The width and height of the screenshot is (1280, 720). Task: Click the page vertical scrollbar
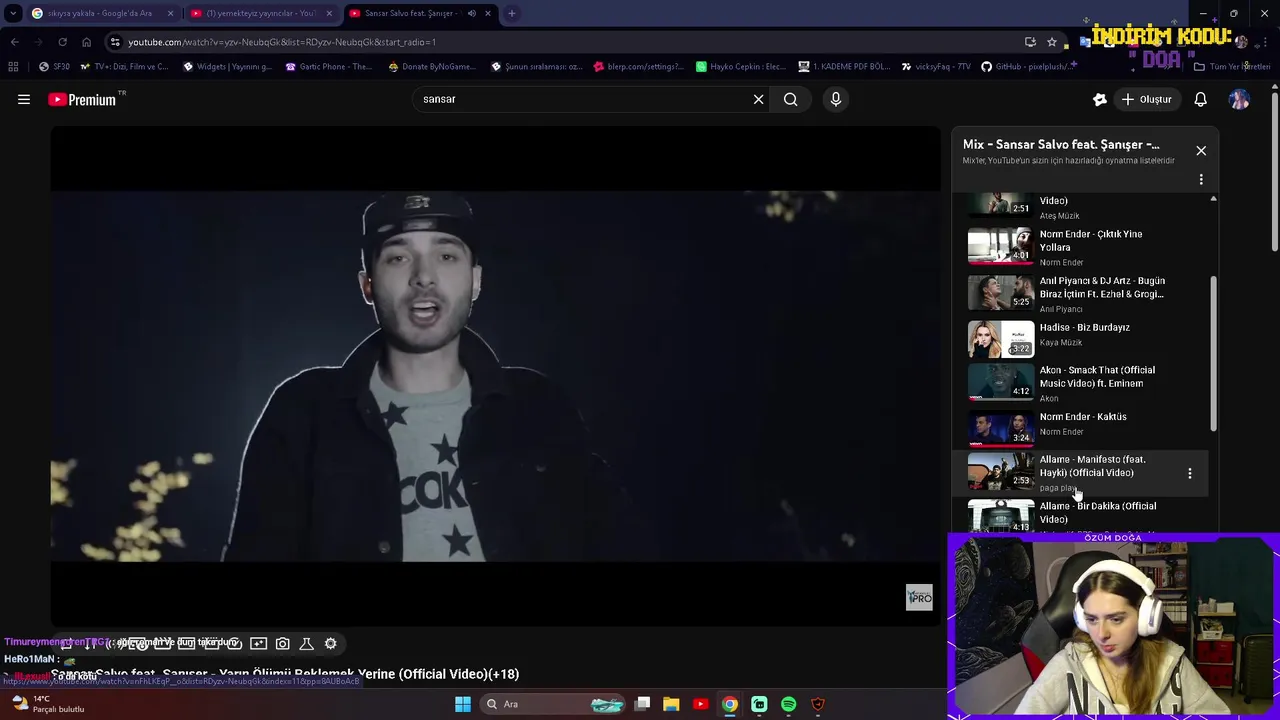pos(1275,170)
